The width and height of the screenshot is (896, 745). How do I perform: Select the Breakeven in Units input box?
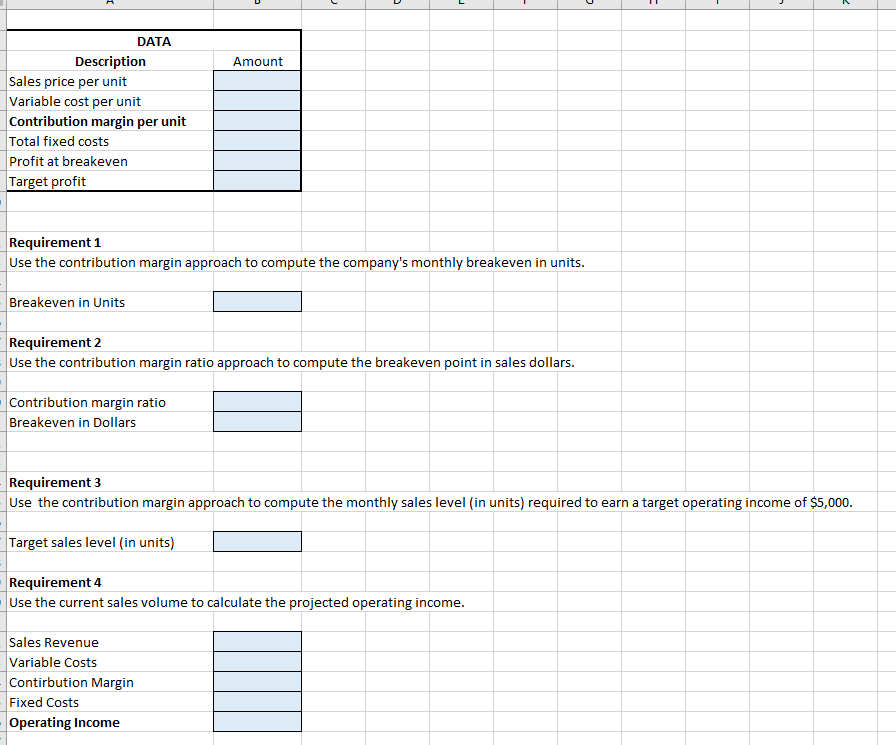click(x=257, y=301)
